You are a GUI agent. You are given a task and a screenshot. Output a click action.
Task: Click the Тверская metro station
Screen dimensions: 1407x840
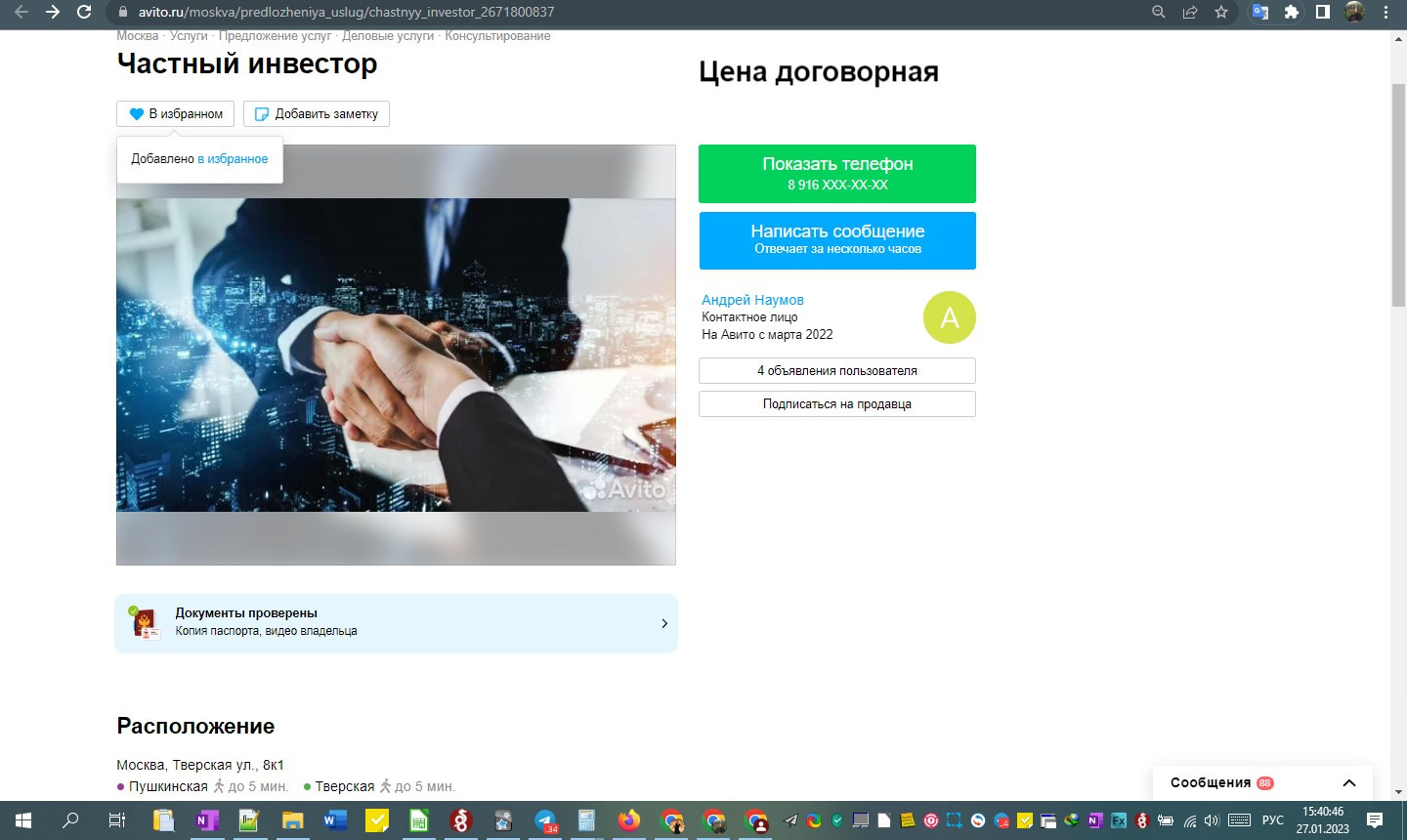[345, 786]
